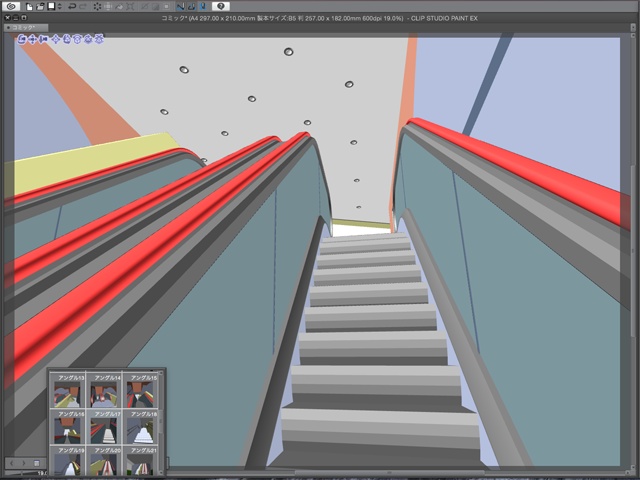This screenshot has height=480, width=640.
Task: Toggle Snap to Grid in toolbar
Action: click(x=203, y=7)
